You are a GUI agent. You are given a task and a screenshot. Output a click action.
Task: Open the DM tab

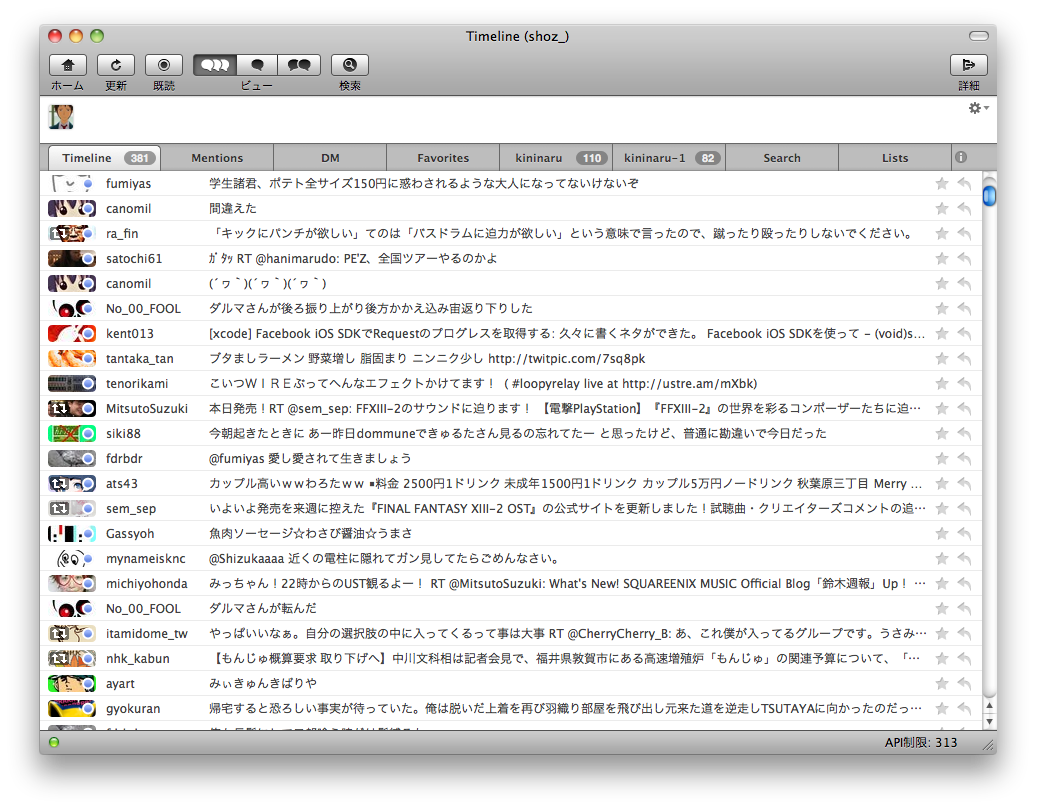pyautogui.click(x=330, y=158)
